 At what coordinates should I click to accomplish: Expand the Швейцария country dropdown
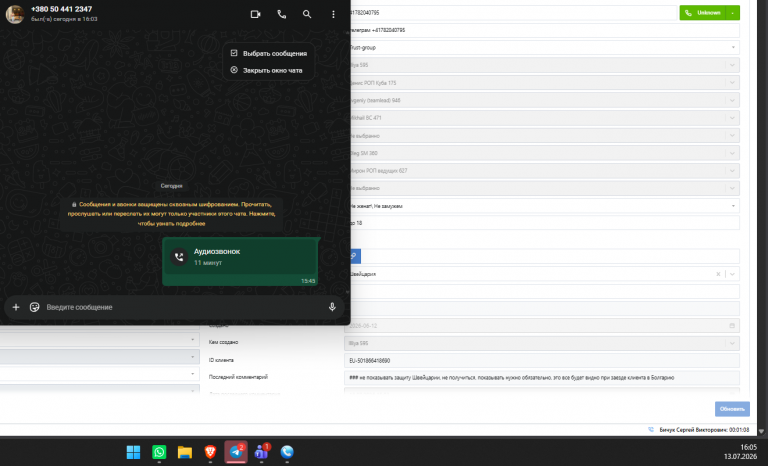pos(732,274)
